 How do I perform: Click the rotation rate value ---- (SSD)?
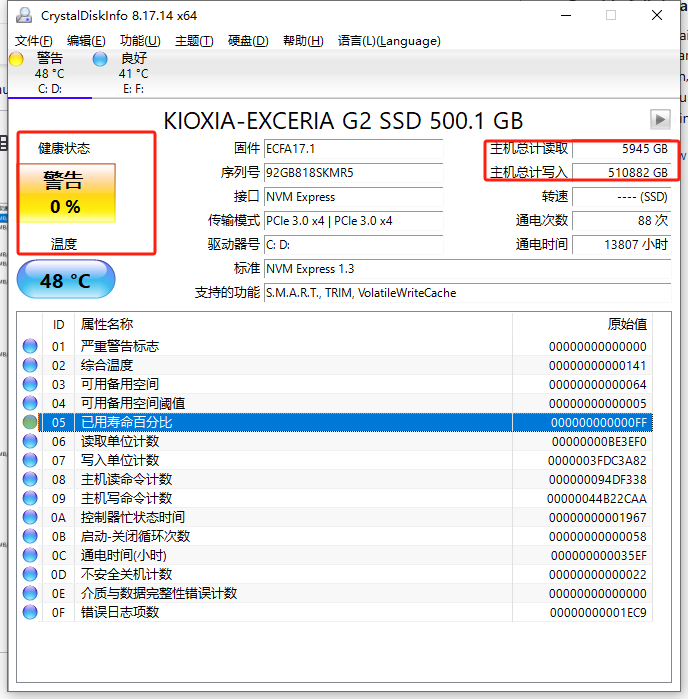pyautogui.click(x=622, y=197)
